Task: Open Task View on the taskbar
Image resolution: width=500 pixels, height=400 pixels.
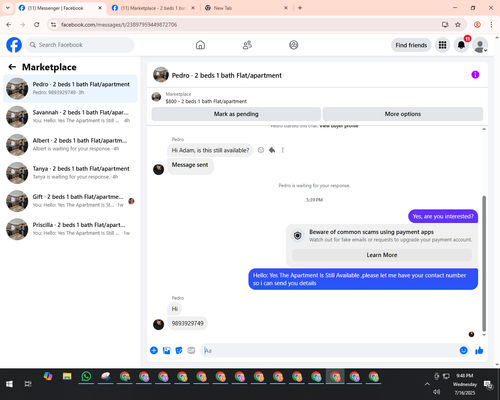Action: pos(28,384)
